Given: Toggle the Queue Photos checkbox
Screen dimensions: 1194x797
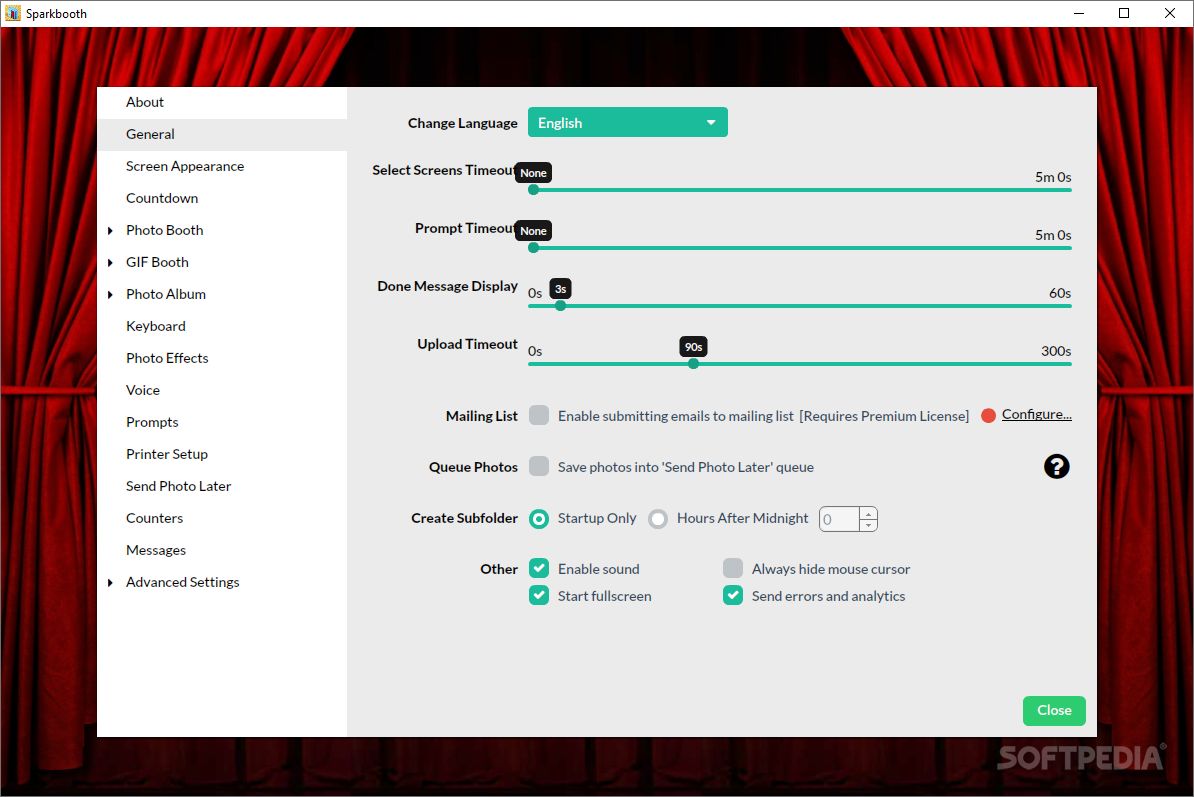Looking at the screenshot, I should (x=539, y=466).
